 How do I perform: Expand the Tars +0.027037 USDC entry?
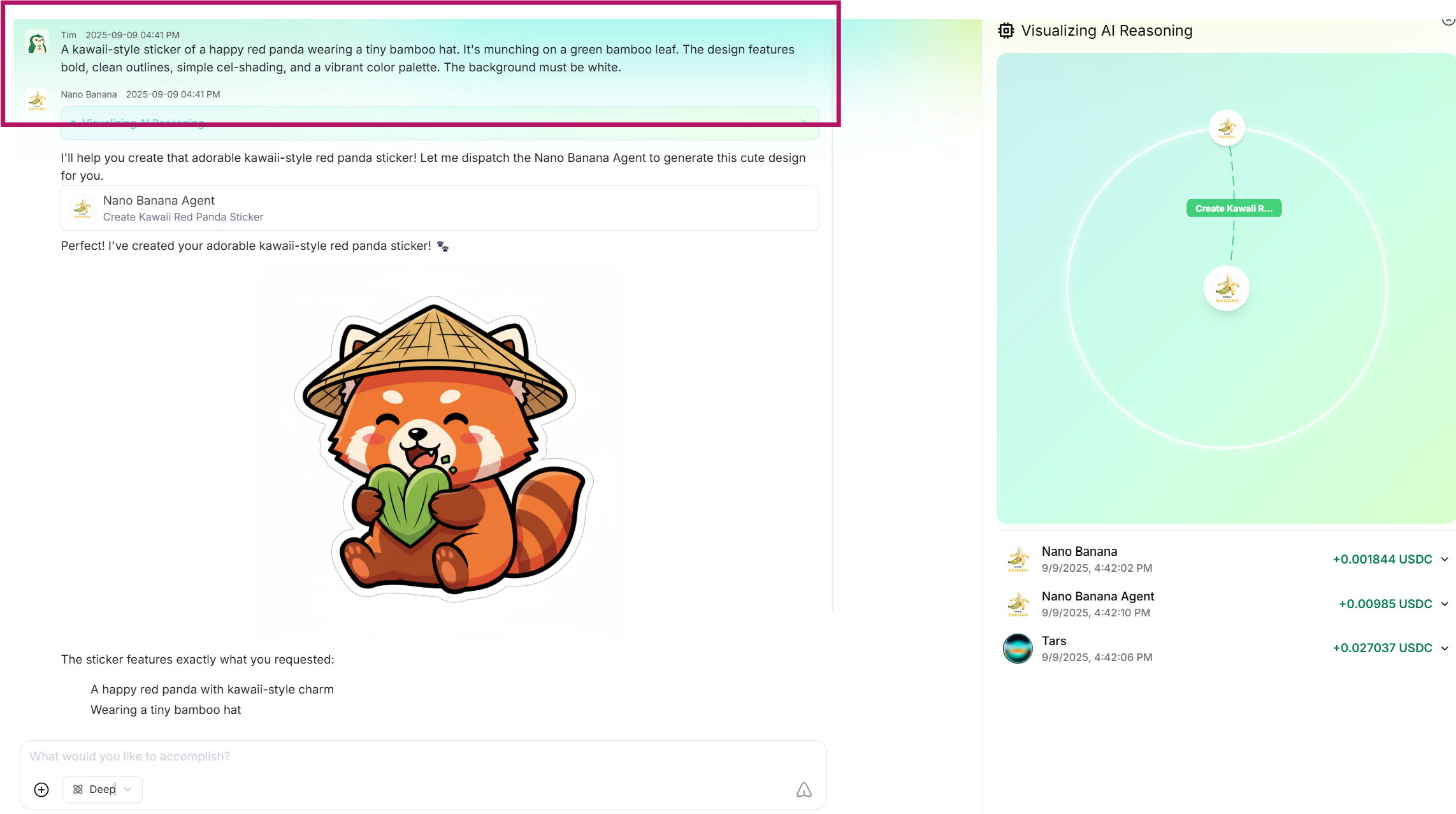(x=1445, y=648)
